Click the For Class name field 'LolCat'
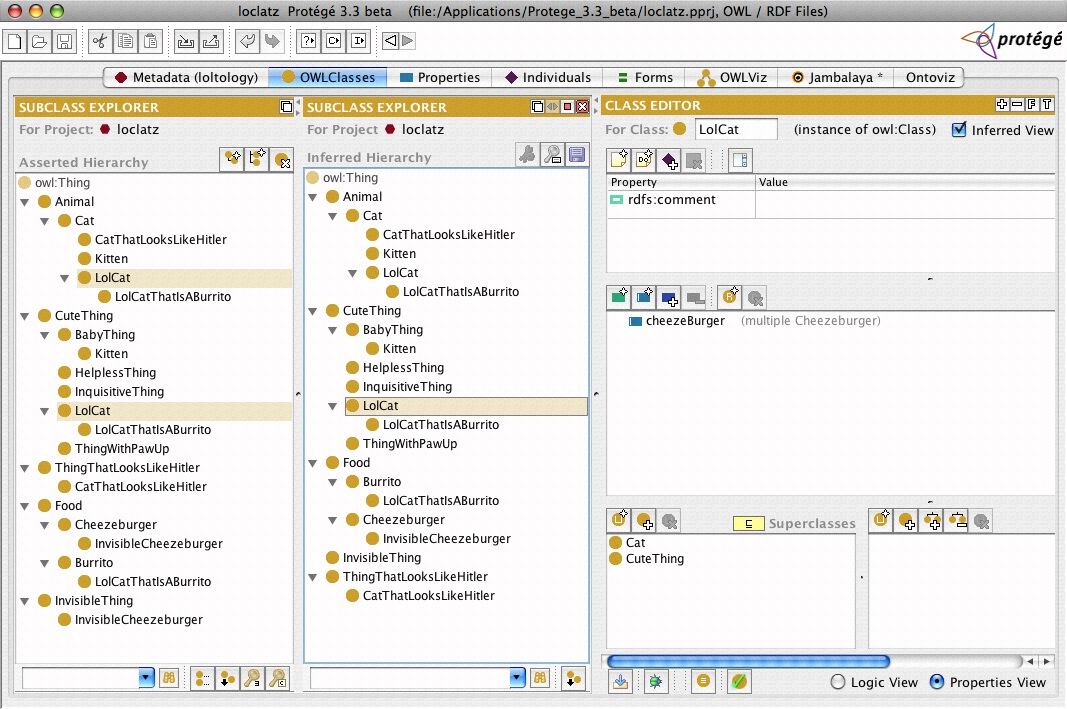This screenshot has width=1067, height=709. pos(736,129)
